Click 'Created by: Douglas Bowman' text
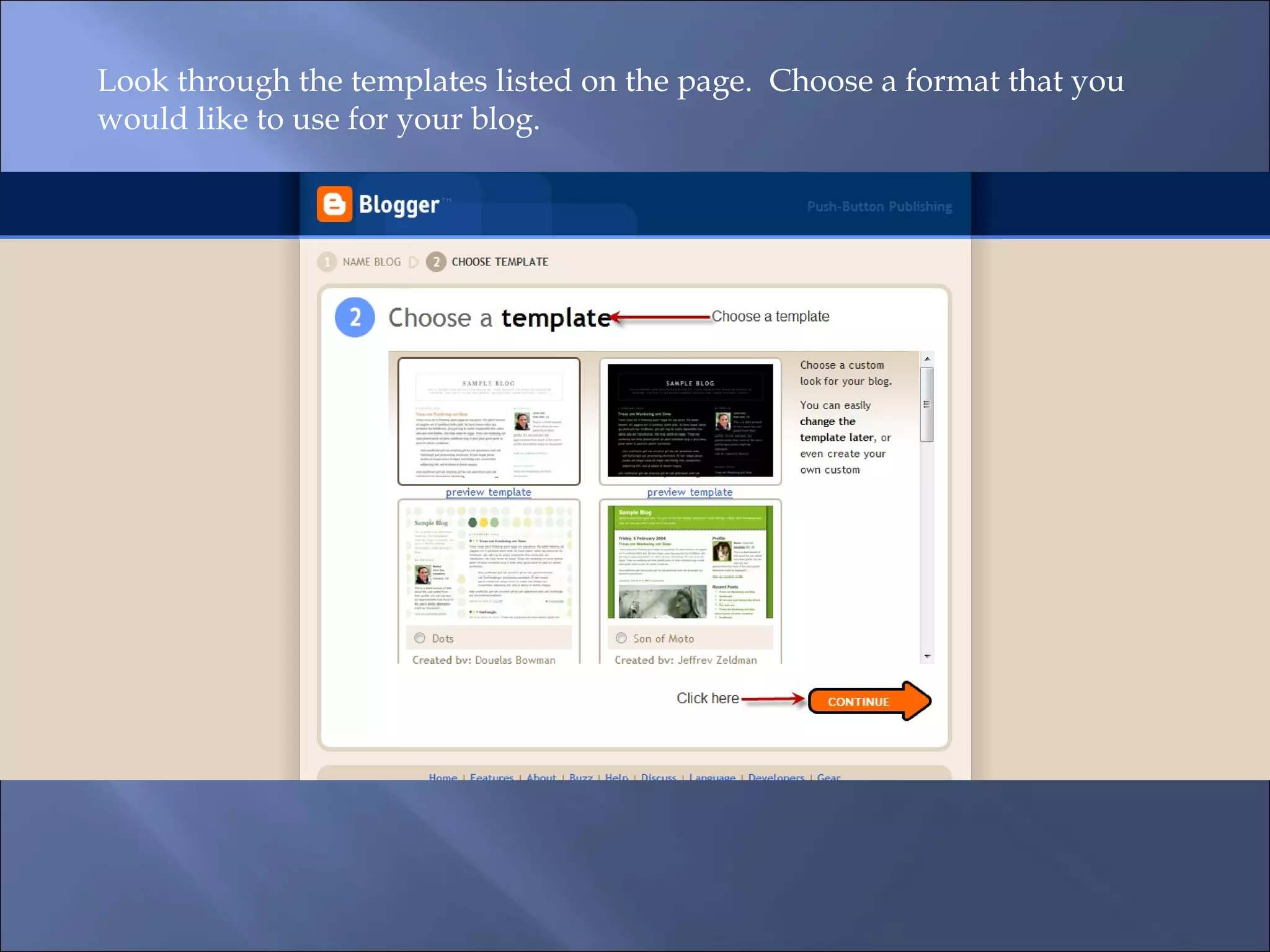The width and height of the screenshot is (1270, 952). 484,659
